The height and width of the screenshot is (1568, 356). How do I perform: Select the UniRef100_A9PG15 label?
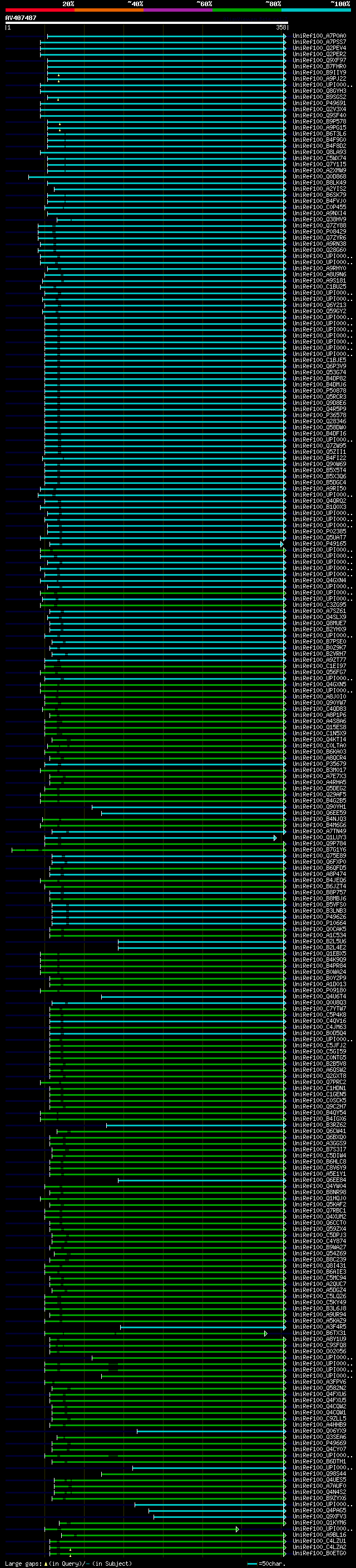(x=319, y=128)
